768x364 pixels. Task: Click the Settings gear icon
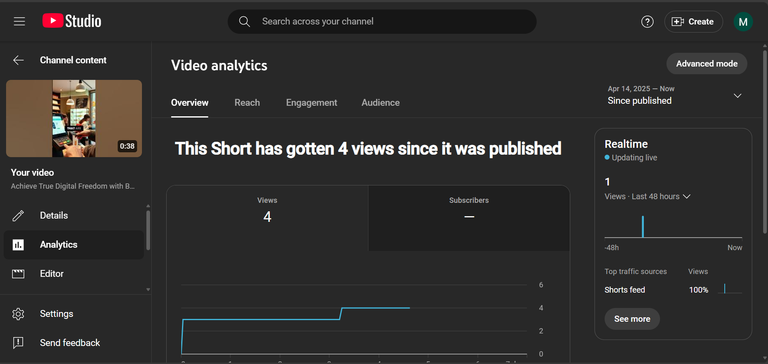click(x=18, y=314)
